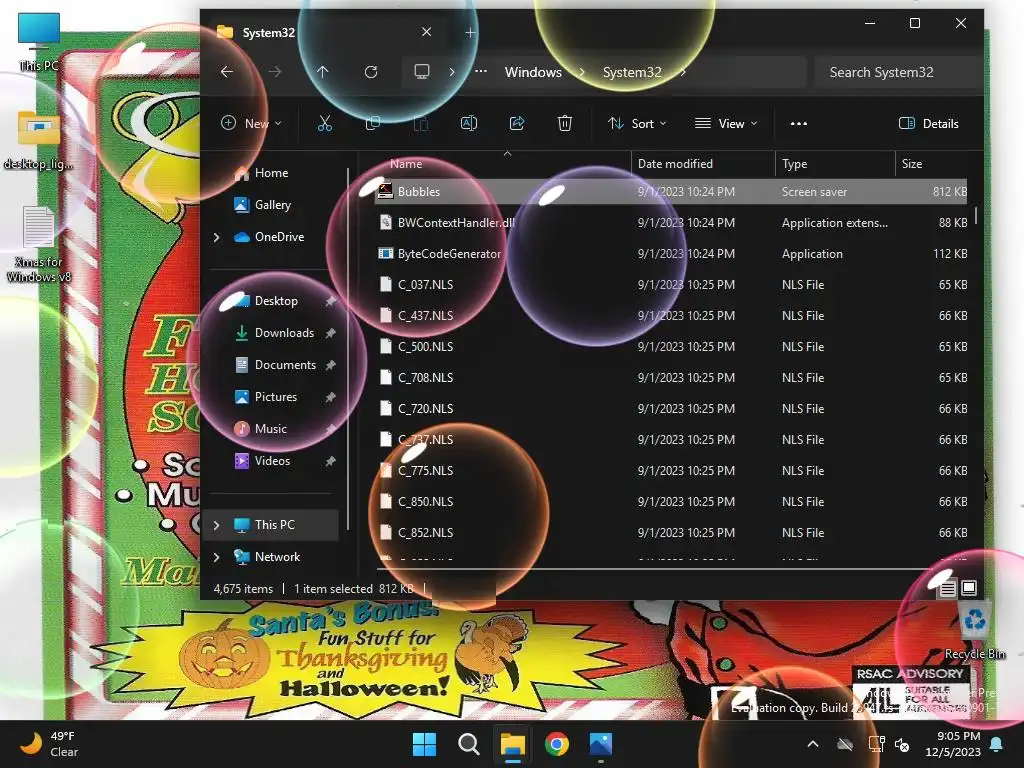Open taskbar Search
1024x768 pixels.
[468, 744]
